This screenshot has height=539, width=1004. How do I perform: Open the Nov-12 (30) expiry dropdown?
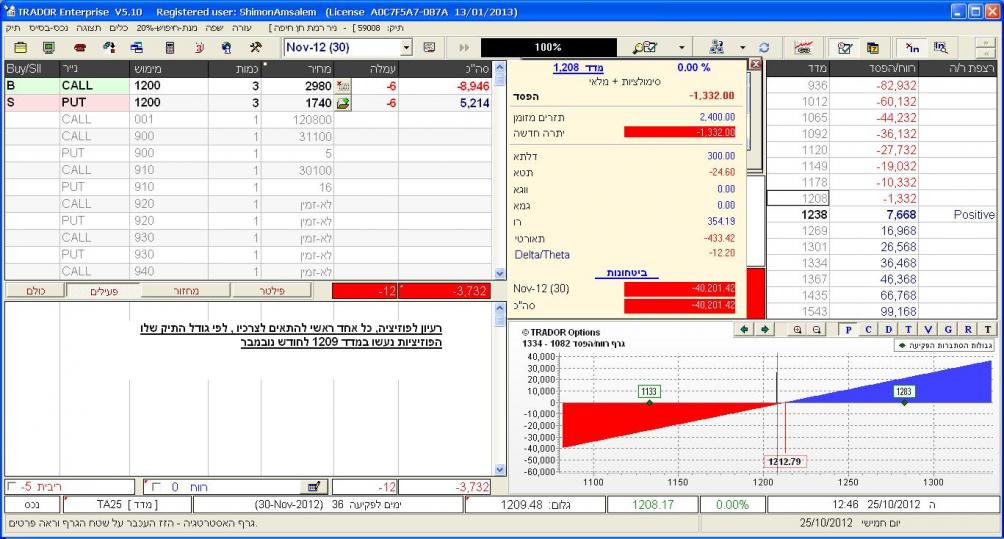click(406, 47)
